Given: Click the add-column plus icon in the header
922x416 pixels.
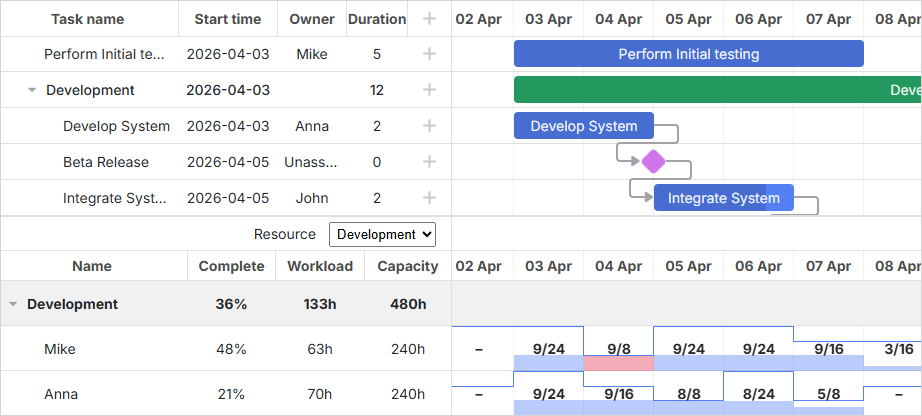Looking at the screenshot, I should pyautogui.click(x=429, y=19).
